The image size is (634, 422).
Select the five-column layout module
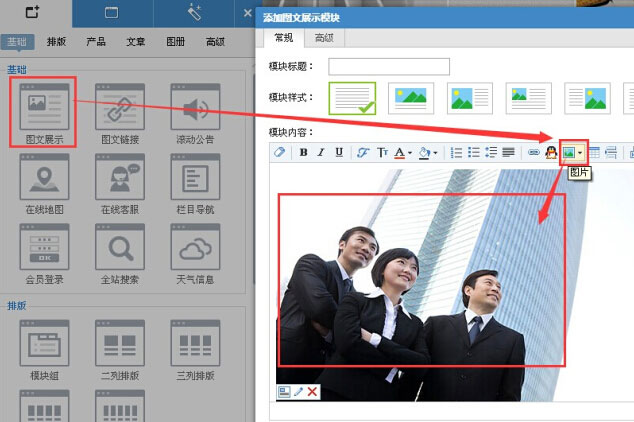[x=120, y=406]
